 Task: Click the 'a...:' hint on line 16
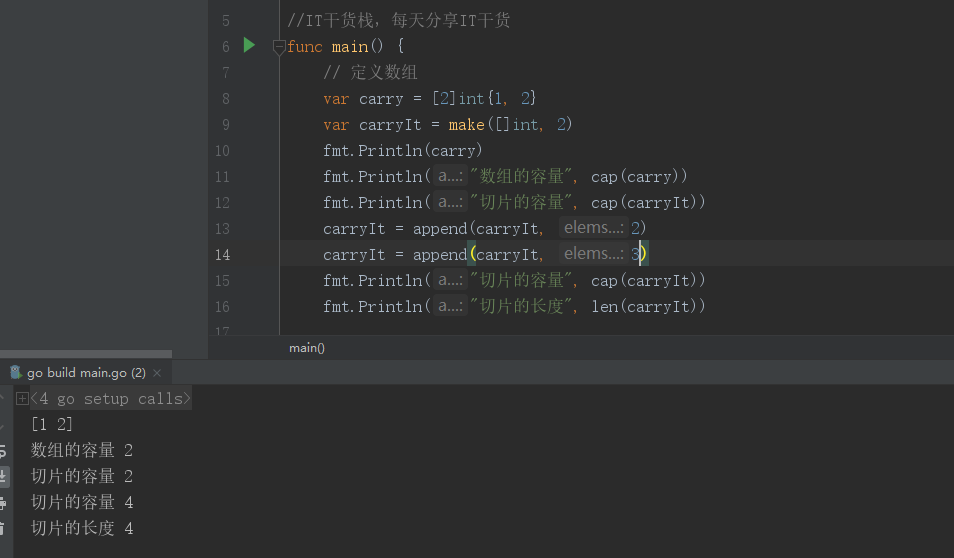click(450, 305)
